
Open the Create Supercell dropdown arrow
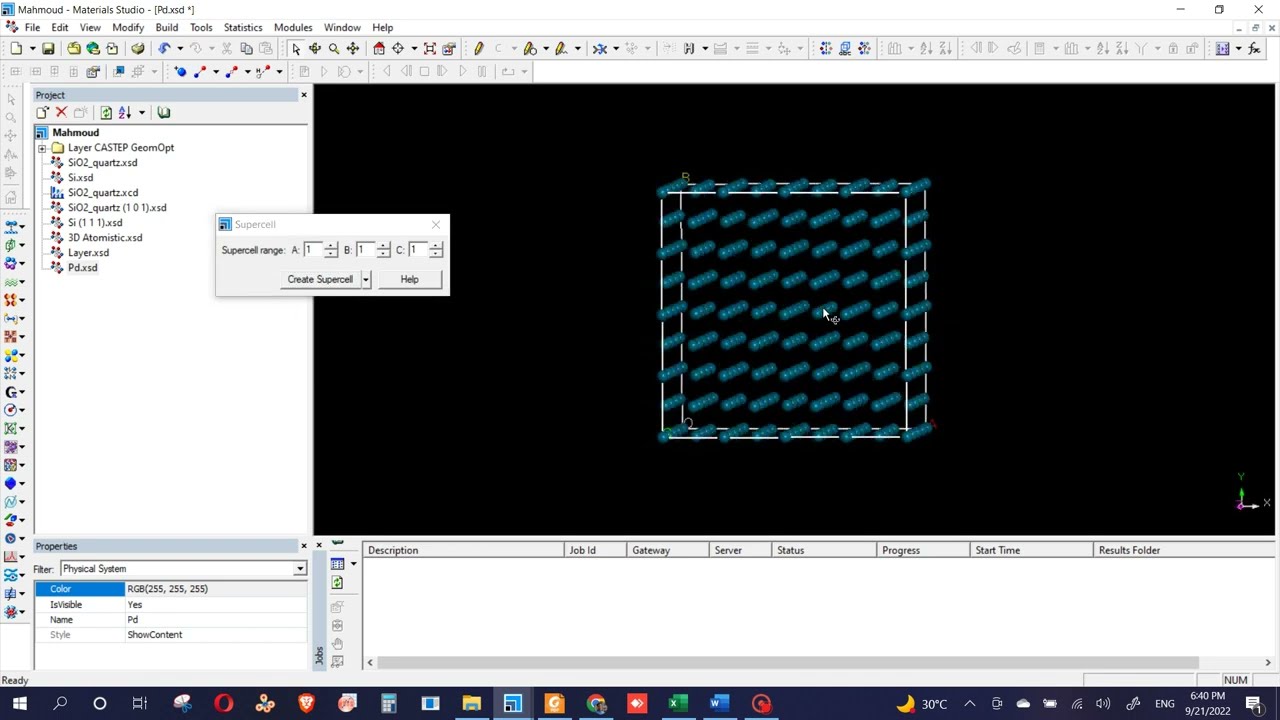pyautogui.click(x=366, y=280)
